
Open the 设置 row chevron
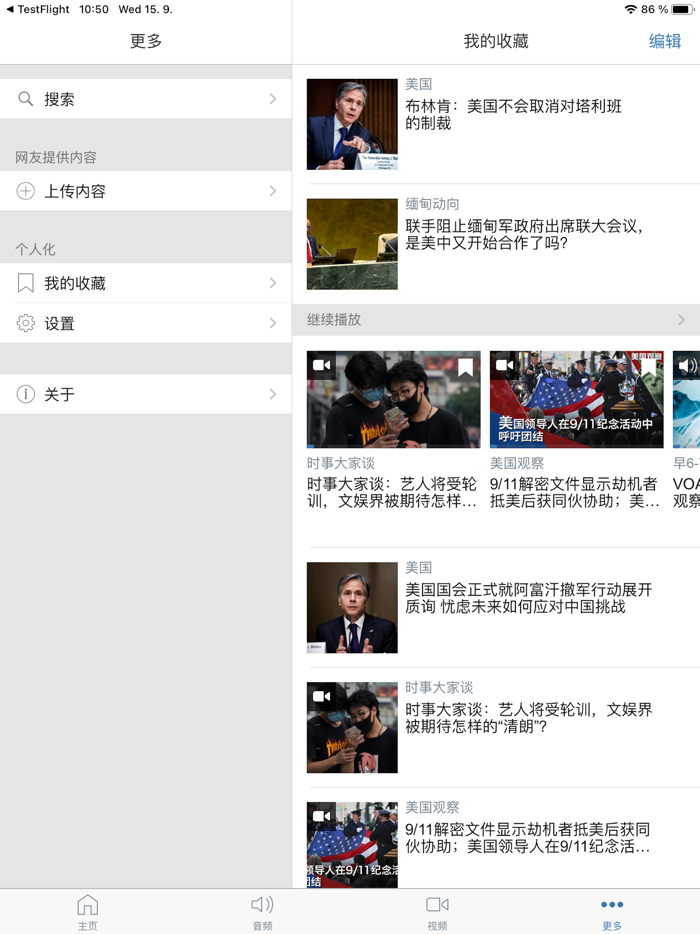(x=273, y=323)
